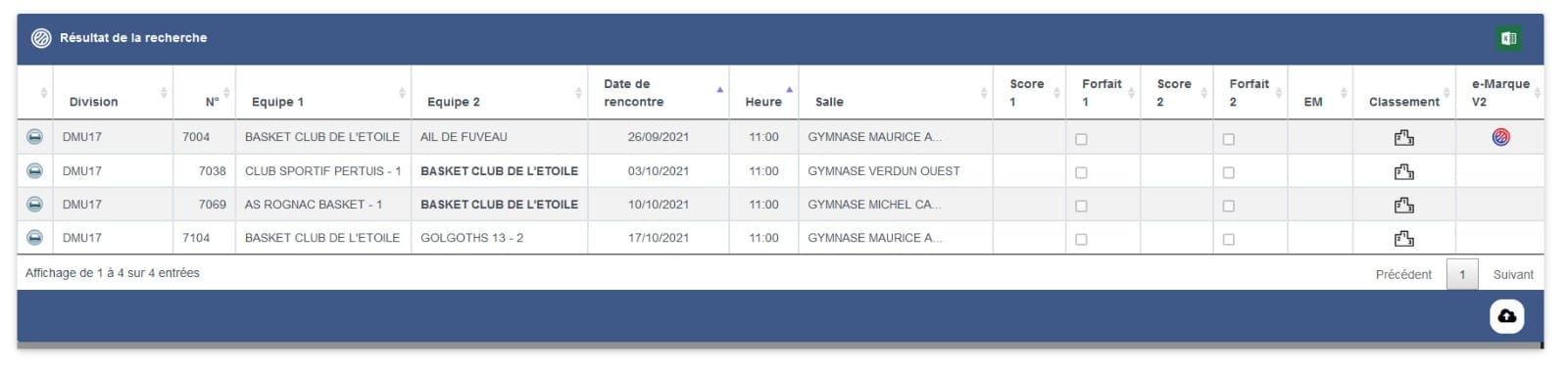Check Forfait 2 box for match 7038
The image size is (1568, 372).
(x=1229, y=172)
